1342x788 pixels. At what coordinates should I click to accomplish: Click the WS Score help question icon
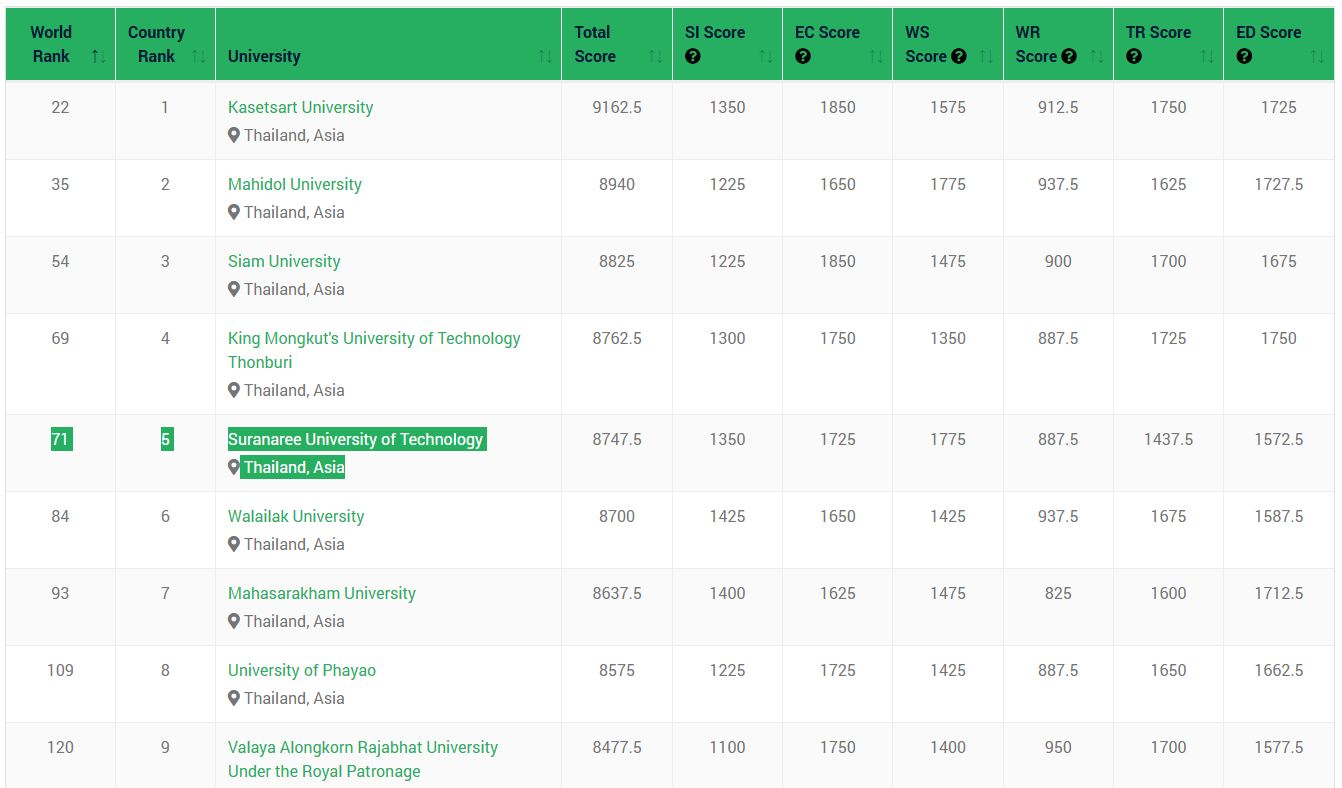tap(959, 57)
